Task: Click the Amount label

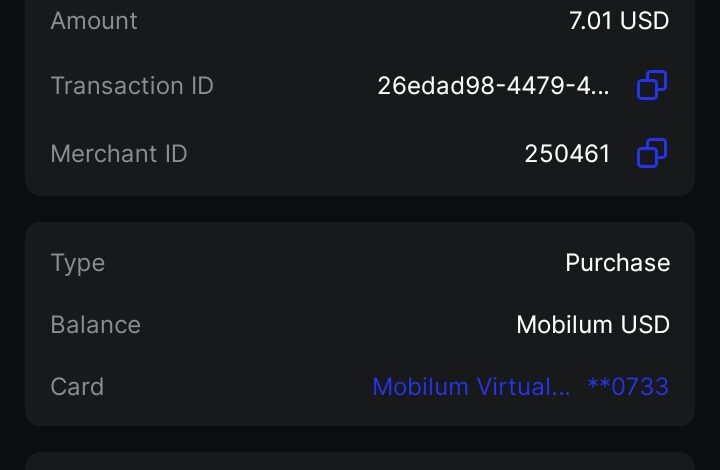Action: [x=94, y=20]
